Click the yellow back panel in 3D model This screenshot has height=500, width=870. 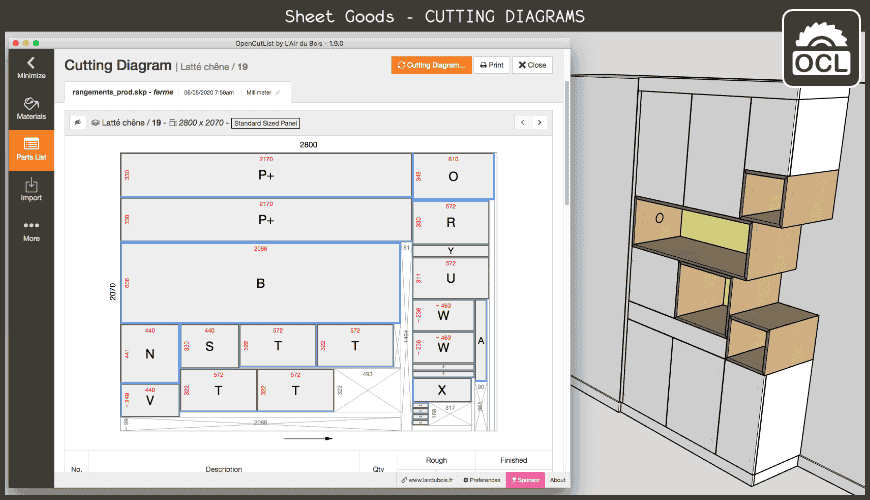tap(715, 230)
